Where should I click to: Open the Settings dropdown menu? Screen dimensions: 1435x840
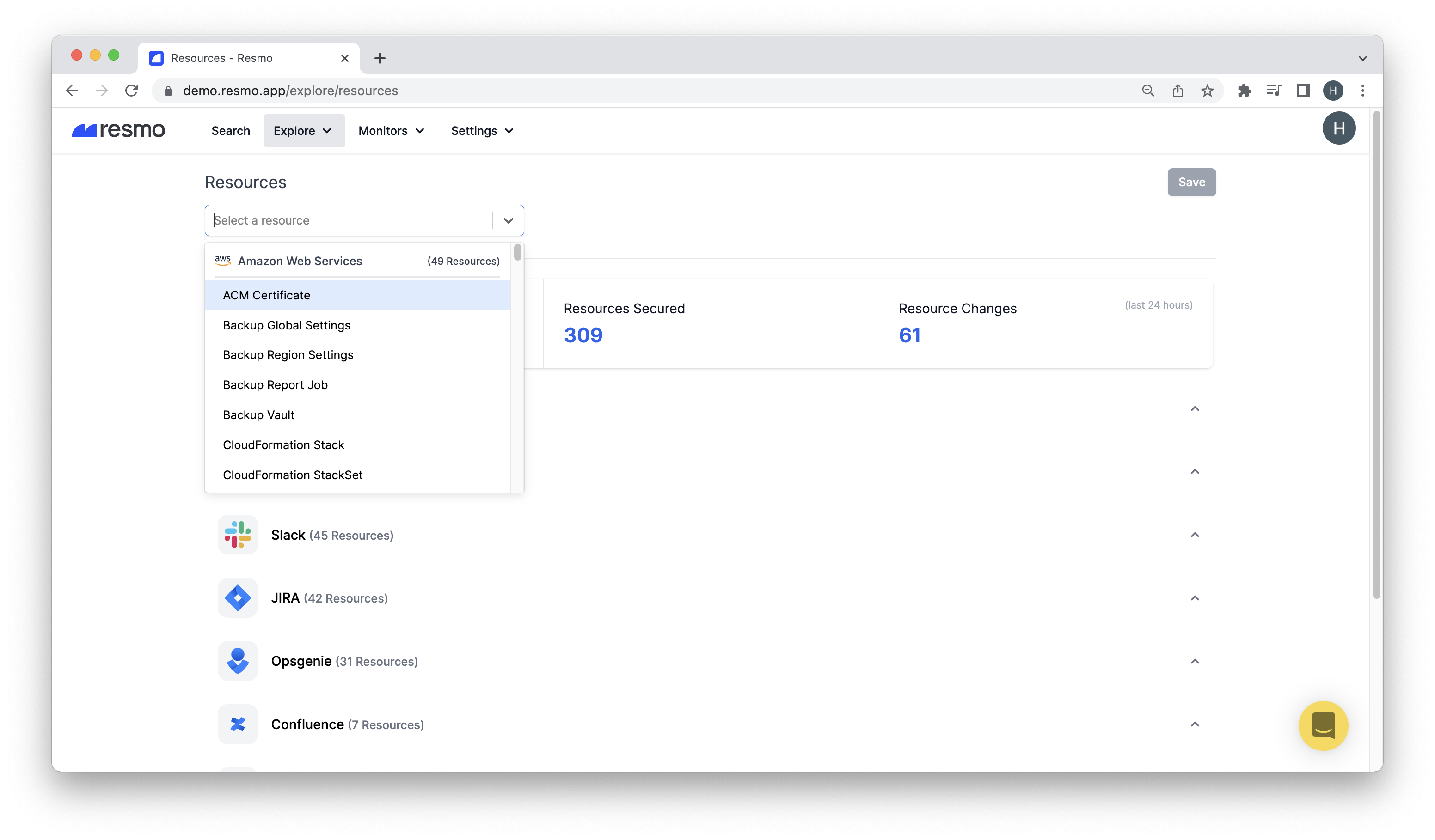click(482, 130)
